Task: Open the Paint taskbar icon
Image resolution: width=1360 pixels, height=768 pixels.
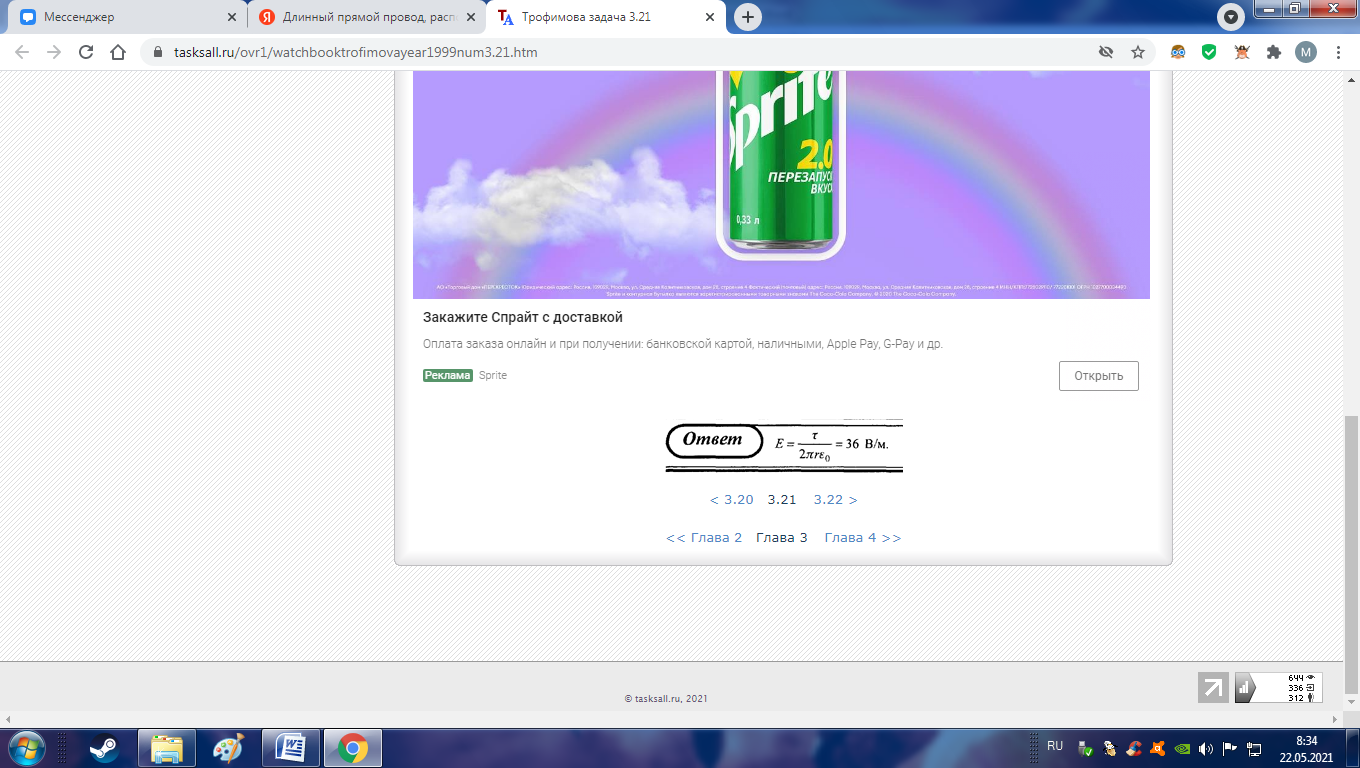Action: point(229,748)
